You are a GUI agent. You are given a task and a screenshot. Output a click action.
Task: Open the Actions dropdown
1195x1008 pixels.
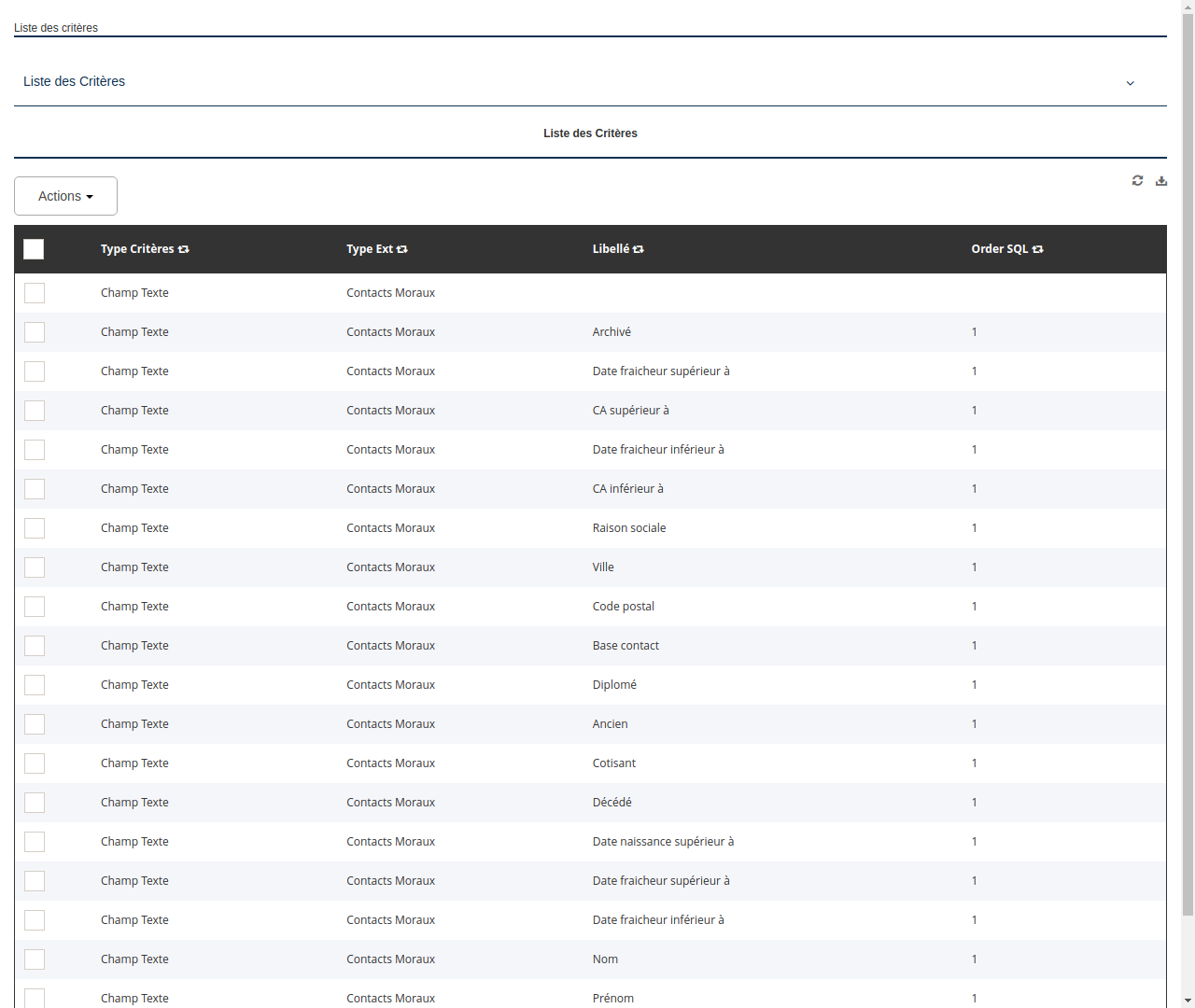65,196
